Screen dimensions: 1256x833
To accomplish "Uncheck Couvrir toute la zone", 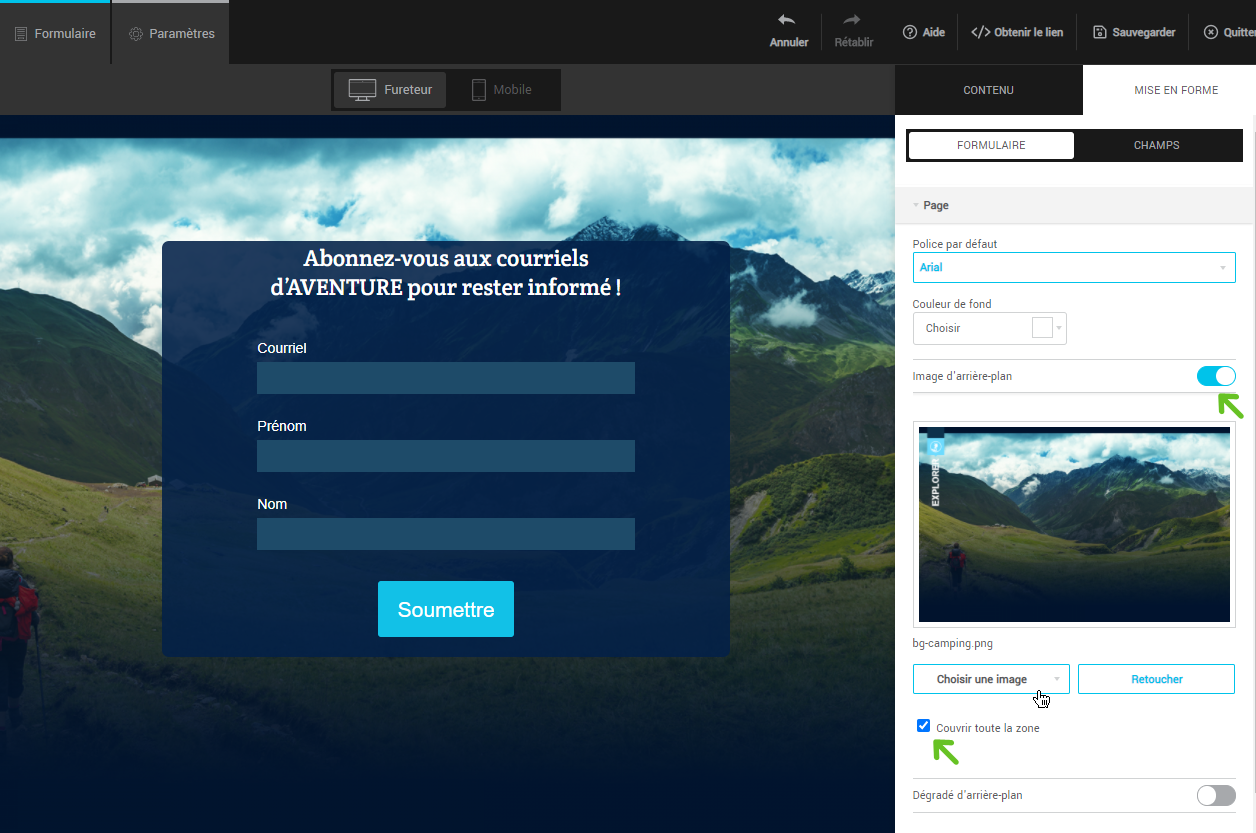I will [924, 726].
